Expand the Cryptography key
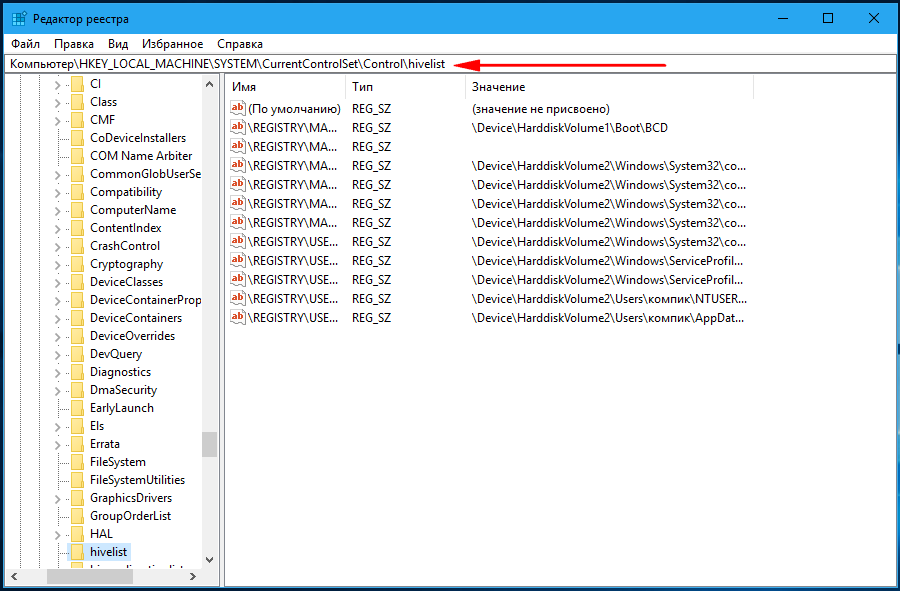This screenshot has height=591, width=900. pyautogui.click(x=57, y=265)
